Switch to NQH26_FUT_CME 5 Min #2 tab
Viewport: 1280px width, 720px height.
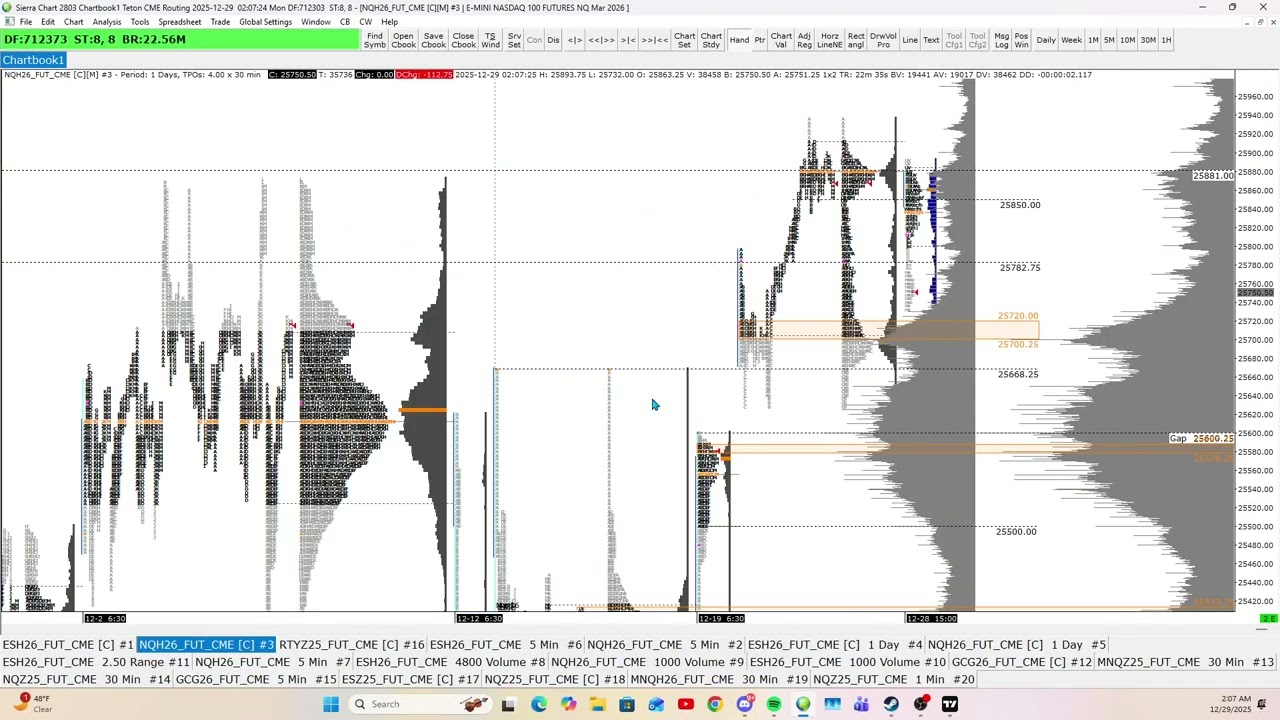click(x=665, y=645)
